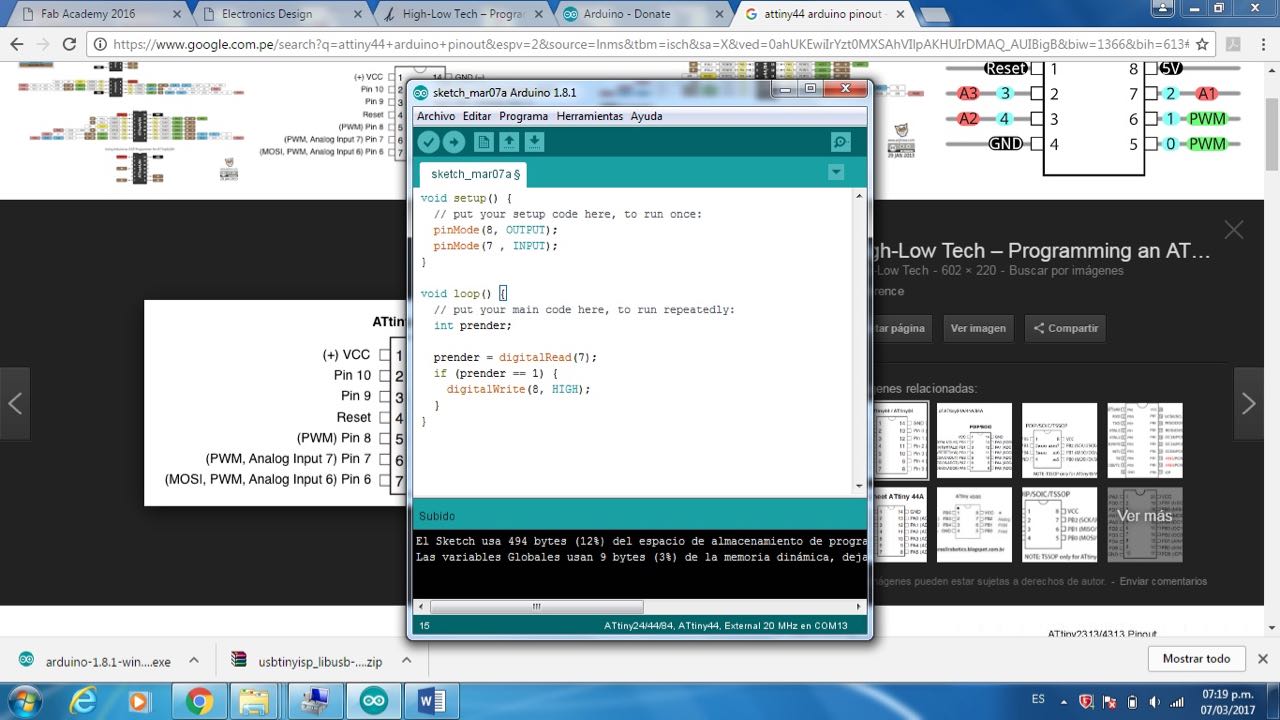Click the Arduino console horizontal scrollbar thumb
1280x720 pixels.
click(x=536, y=606)
